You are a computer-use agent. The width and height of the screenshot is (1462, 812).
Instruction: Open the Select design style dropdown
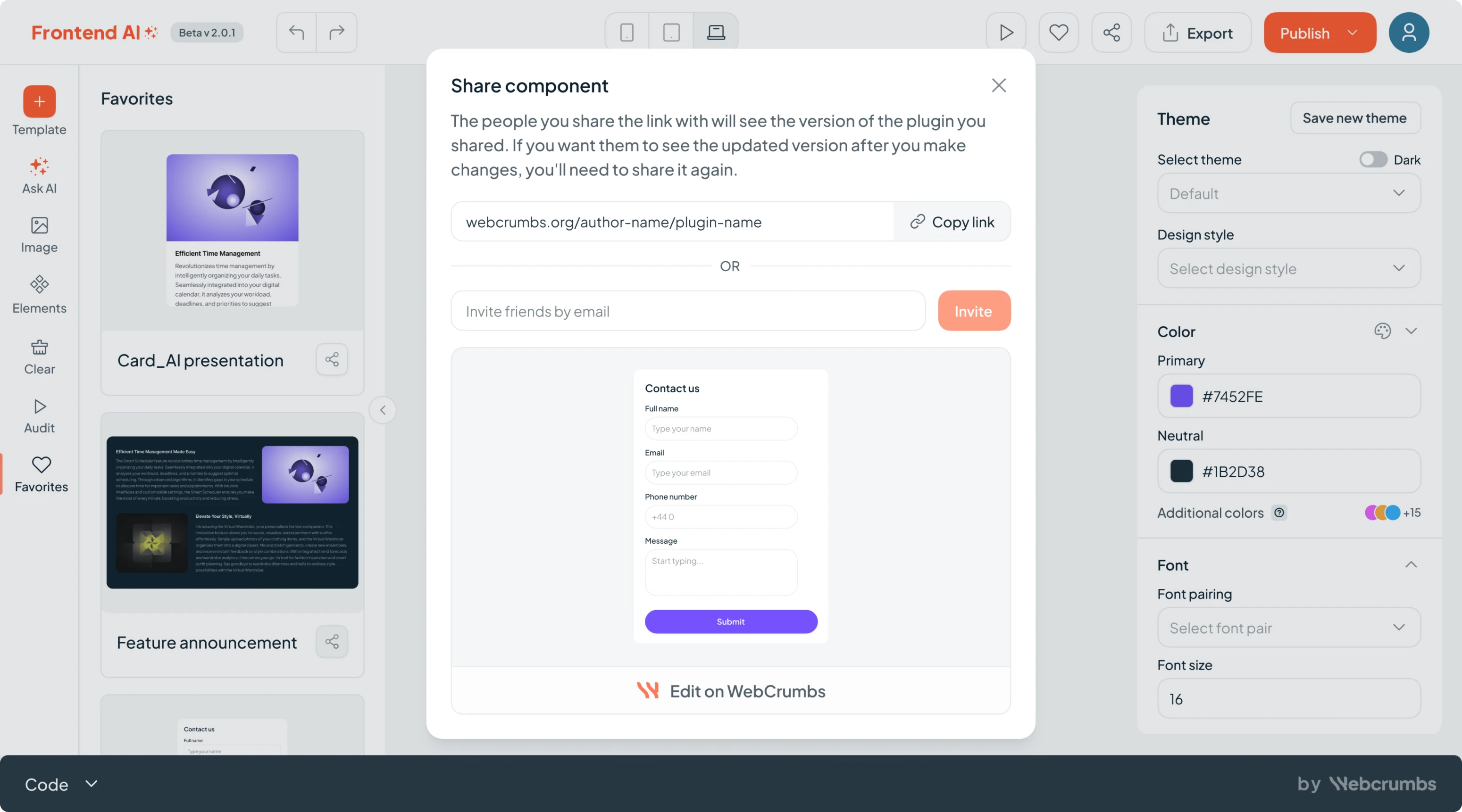pos(1288,268)
